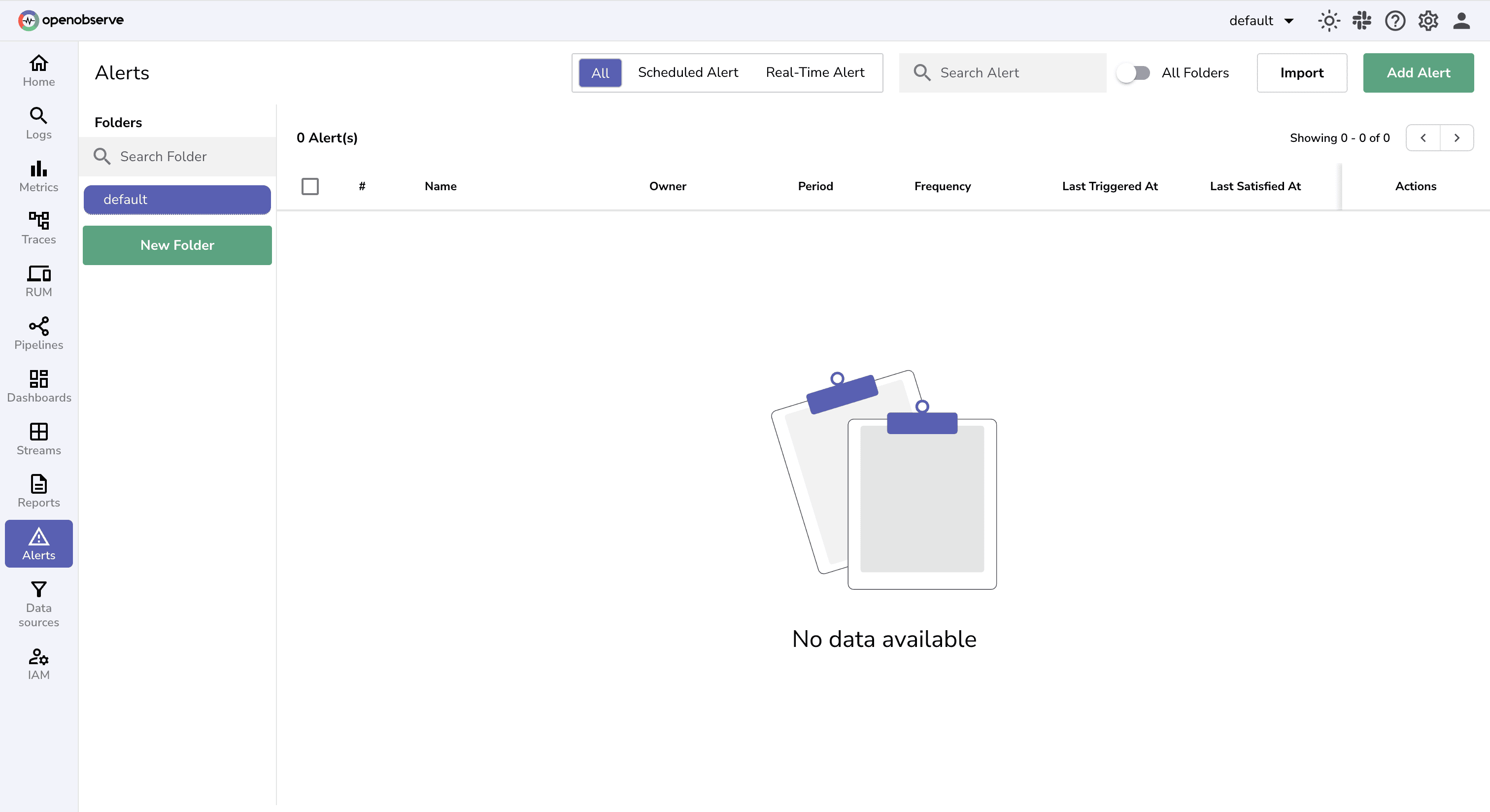Go to Pipelines
1490x812 pixels.
[38, 334]
